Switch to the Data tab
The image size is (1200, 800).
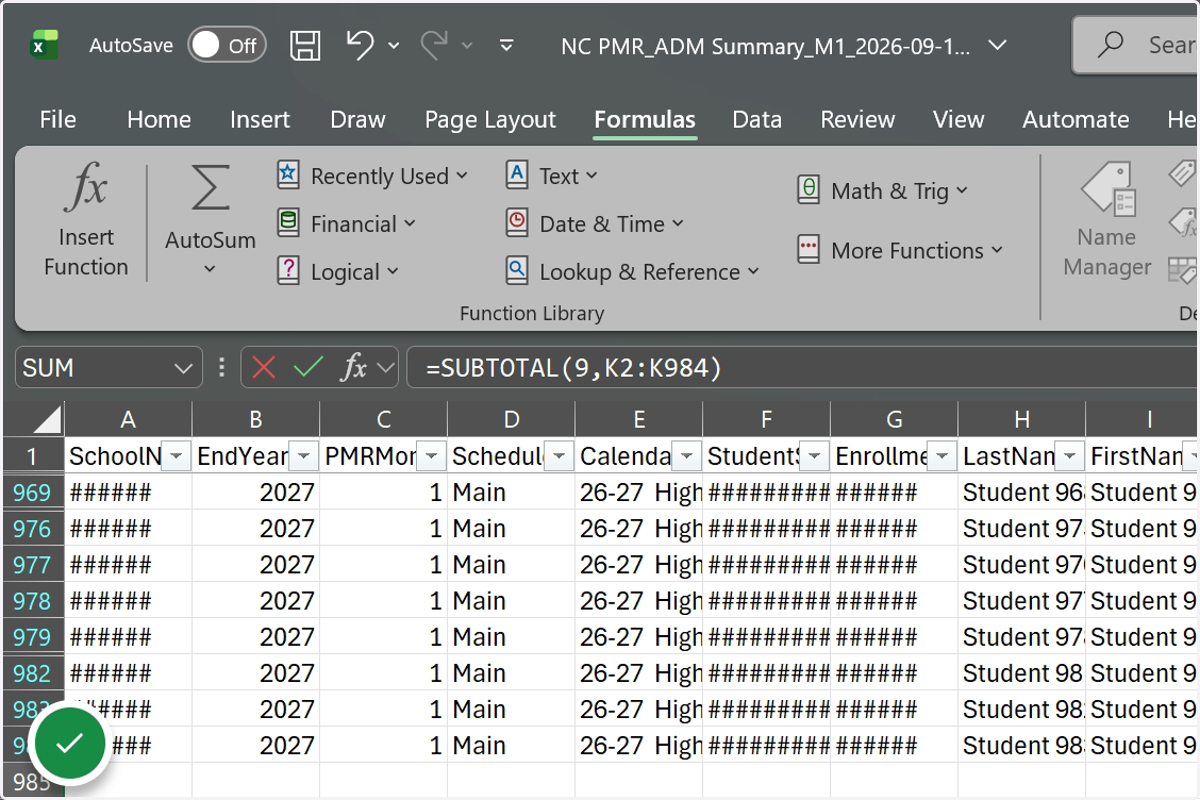click(757, 120)
